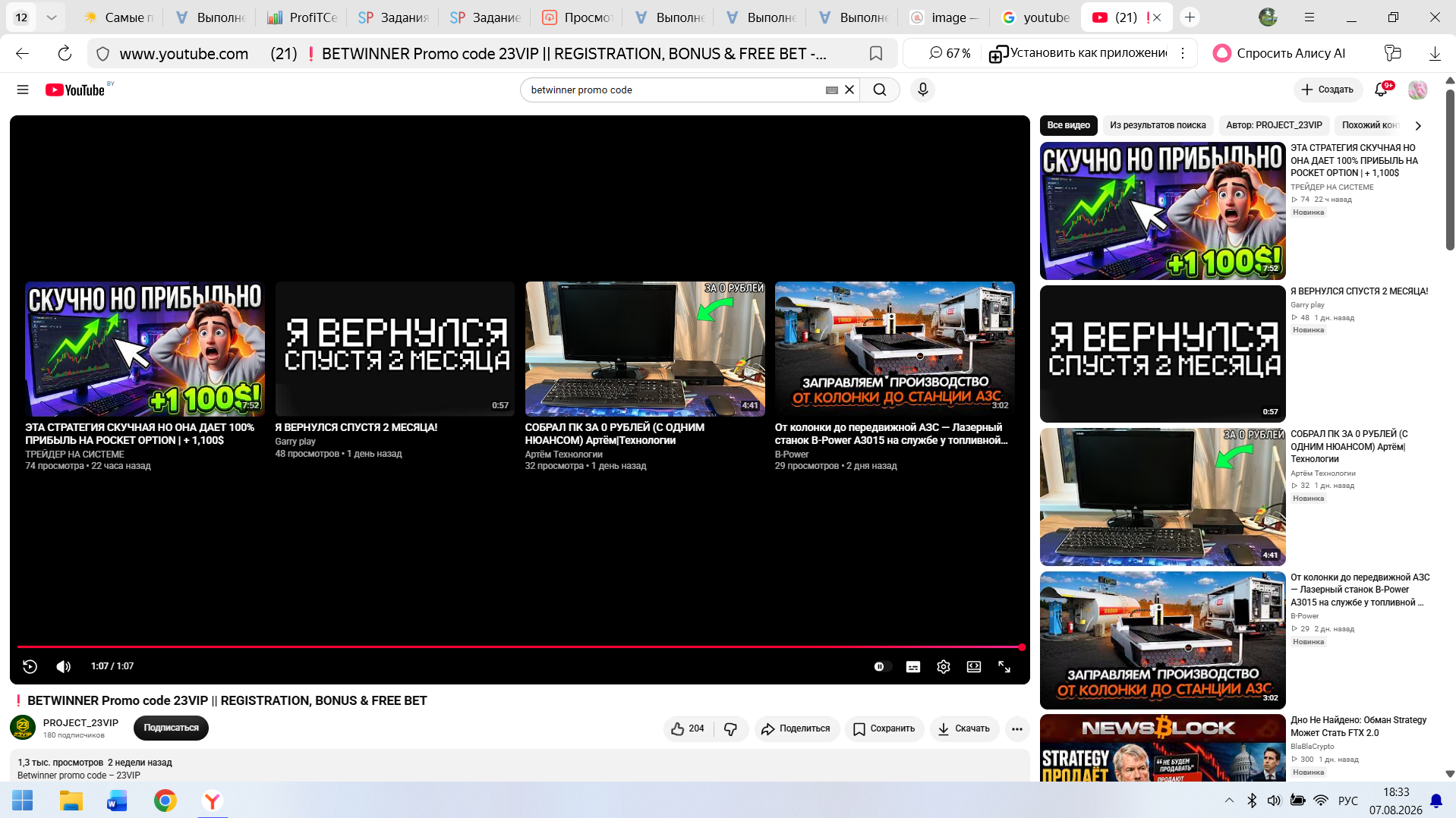Clear the search query with the X icon
This screenshot has height=818, width=1456.
pos(849,90)
